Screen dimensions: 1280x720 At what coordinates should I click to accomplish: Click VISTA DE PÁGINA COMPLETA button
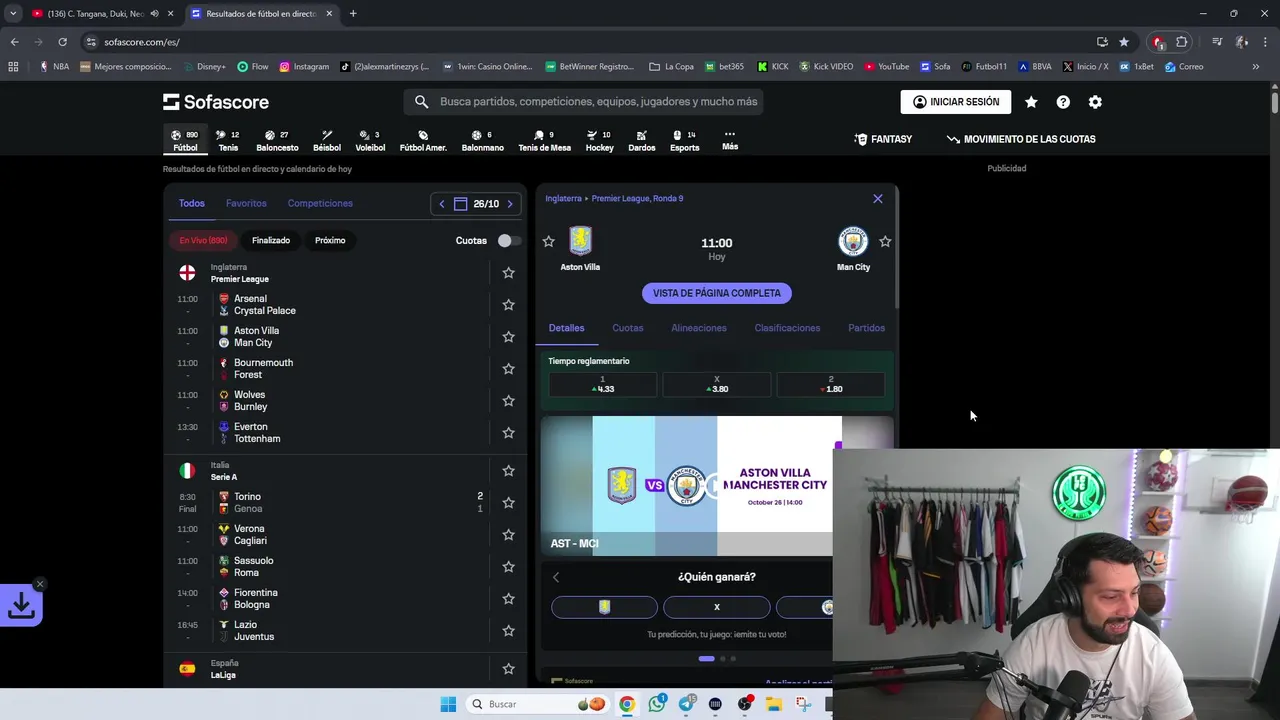717,293
